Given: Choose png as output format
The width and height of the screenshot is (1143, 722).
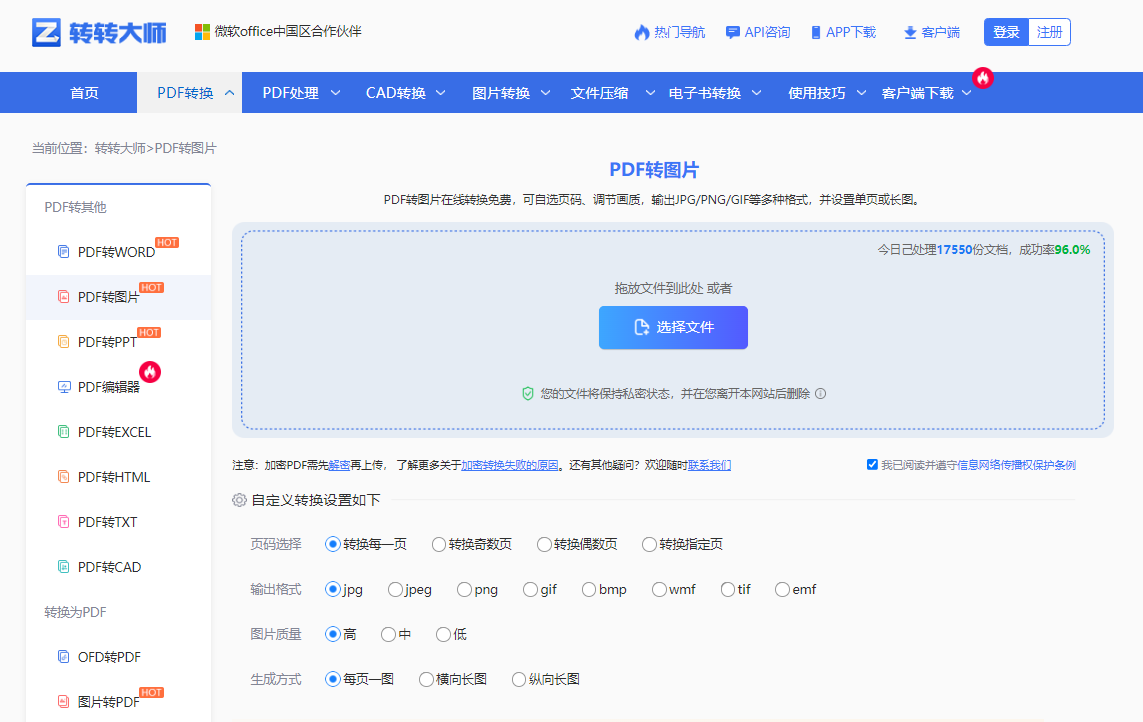Looking at the screenshot, I should click(x=464, y=589).
